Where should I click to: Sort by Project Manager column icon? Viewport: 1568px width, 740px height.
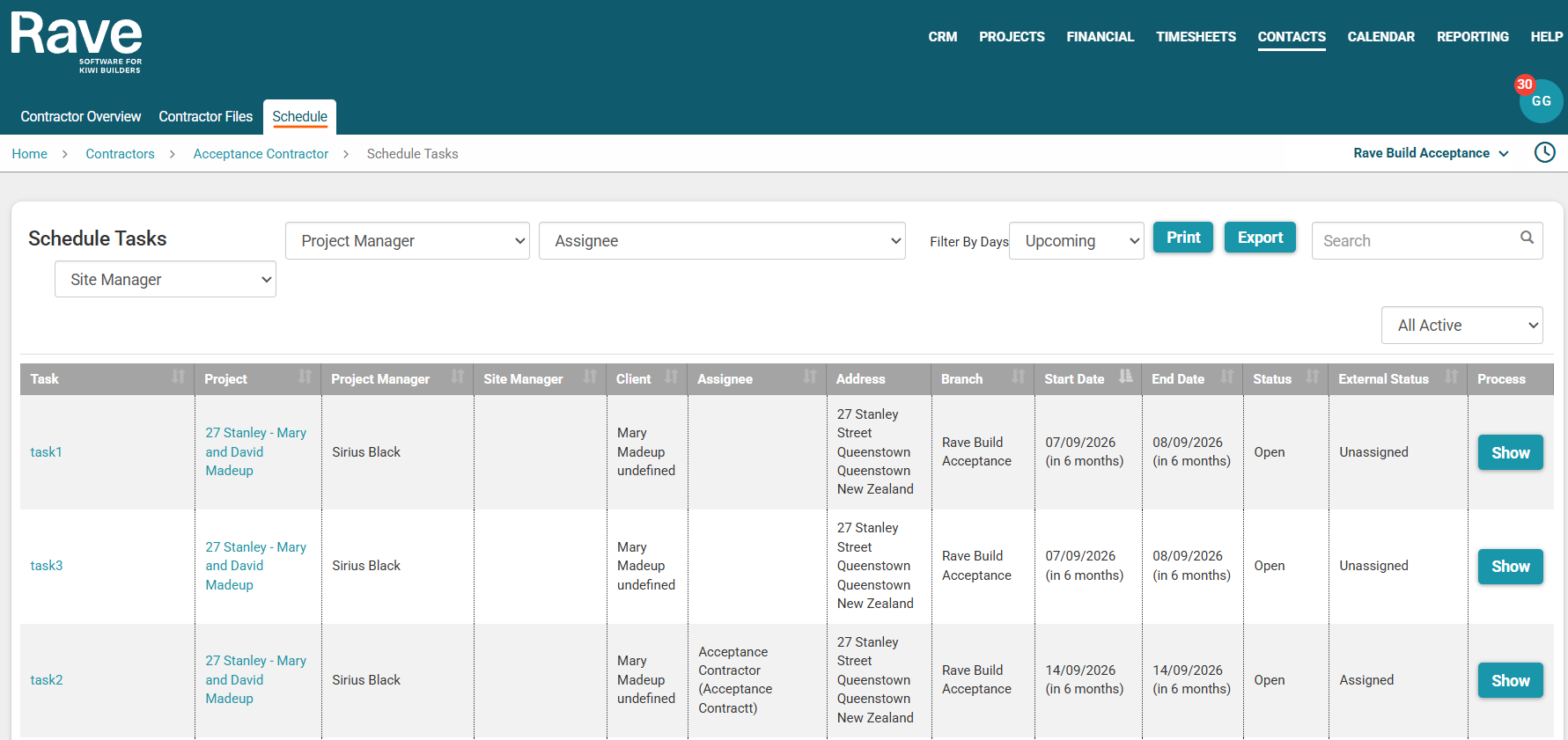457,377
